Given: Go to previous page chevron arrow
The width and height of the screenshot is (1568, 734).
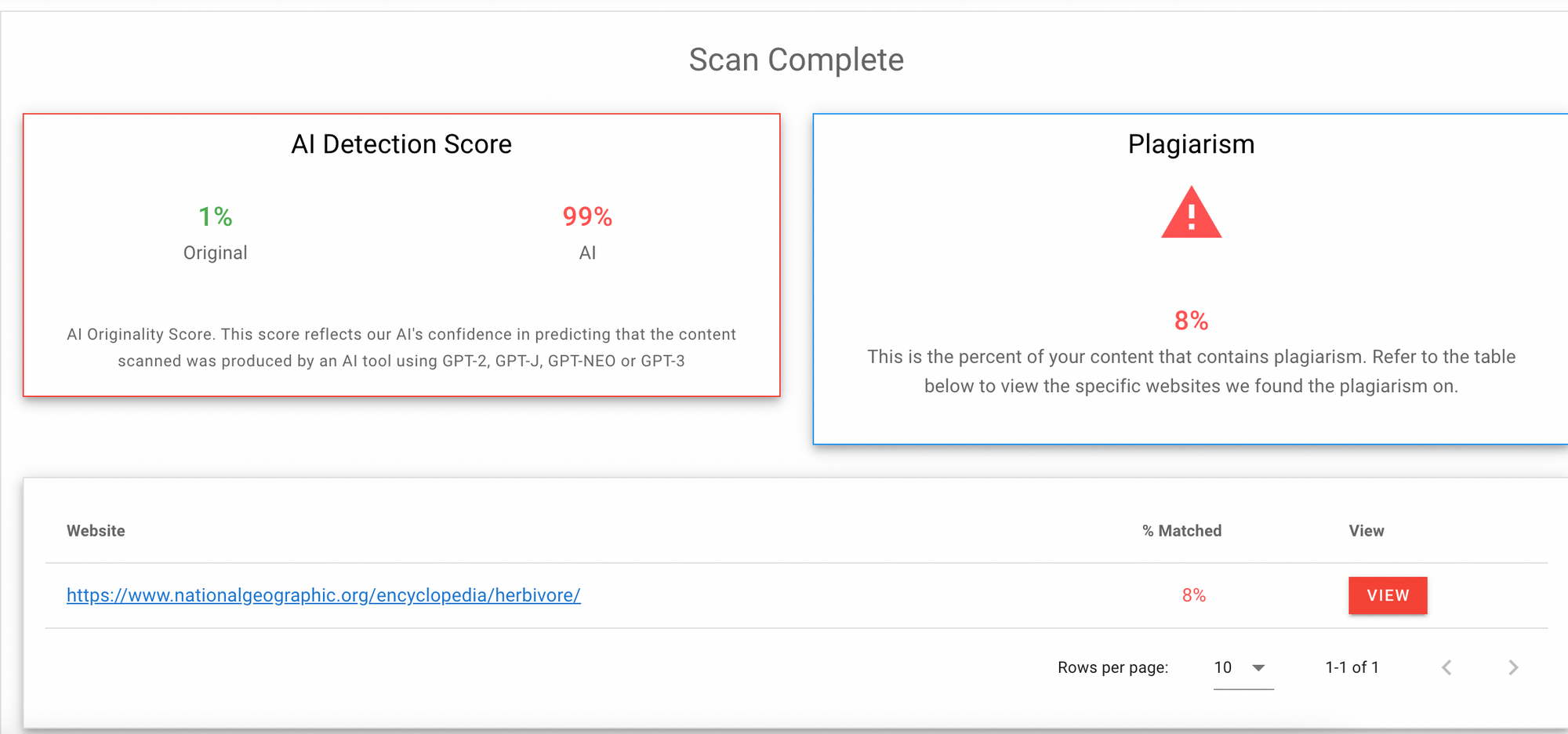Looking at the screenshot, I should [x=1446, y=667].
